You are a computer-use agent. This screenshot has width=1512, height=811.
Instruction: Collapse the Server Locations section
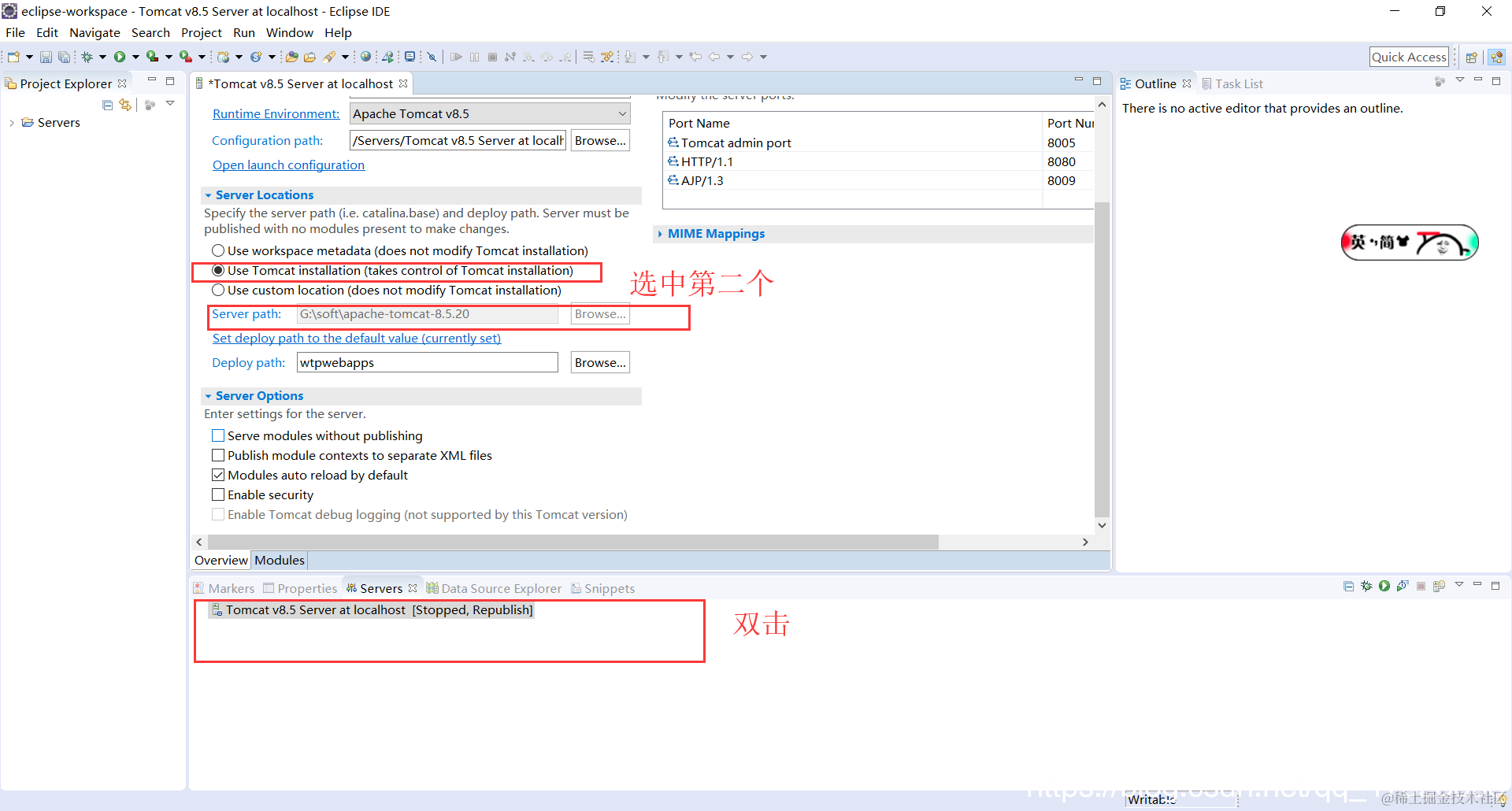208,195
